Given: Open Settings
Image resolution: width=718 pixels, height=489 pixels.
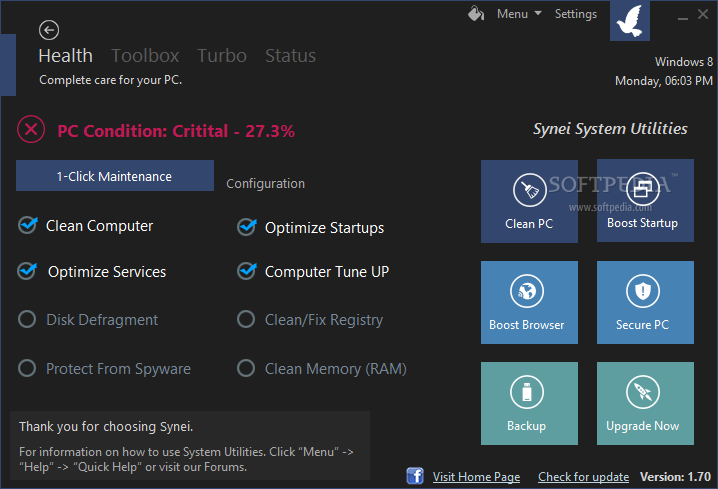Looking at the screenshot, I should coord(576,14).
